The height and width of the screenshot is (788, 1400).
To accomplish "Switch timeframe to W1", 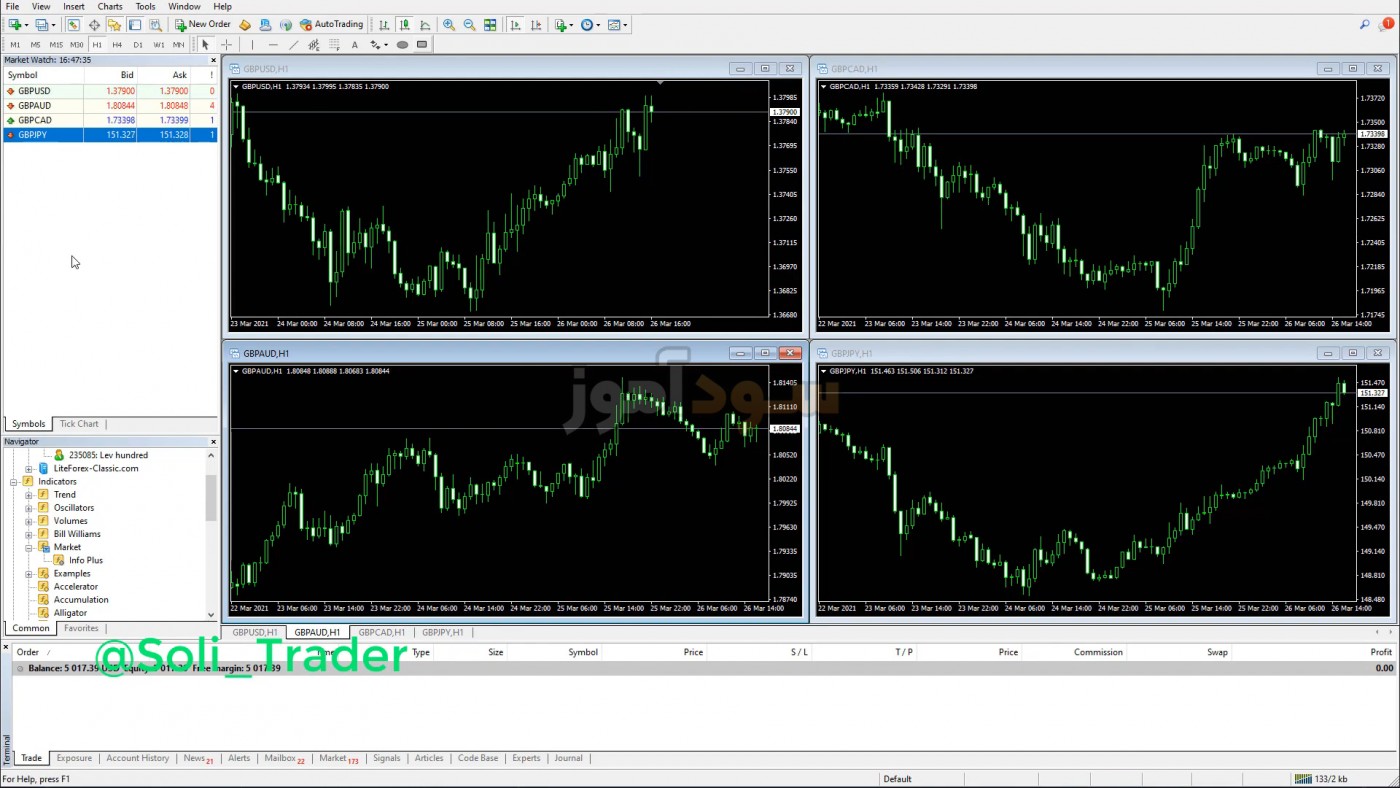I will click(158, 45).
